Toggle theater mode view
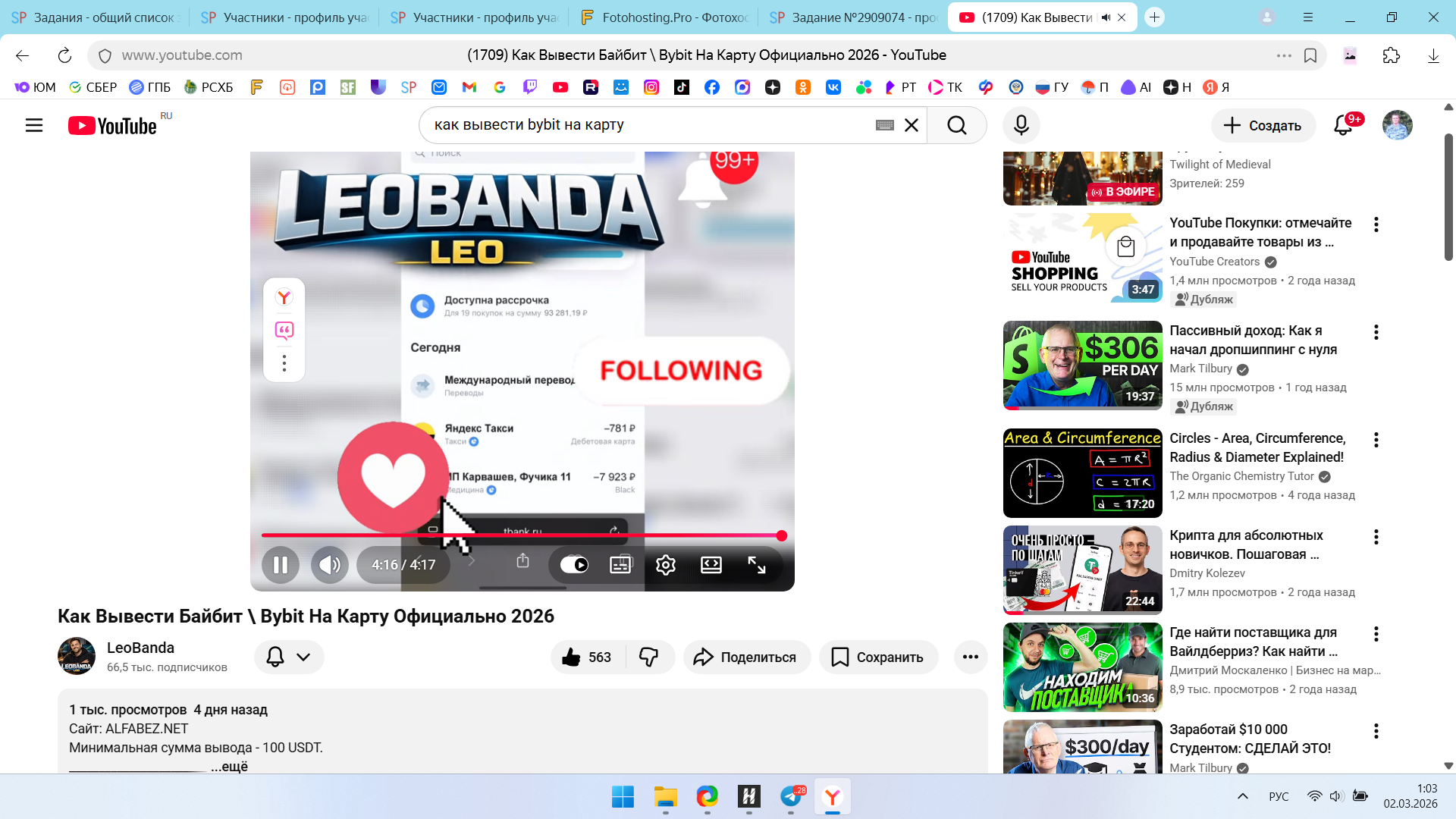The width and height of the screenshot is (1456, 819). pos(711,565)
